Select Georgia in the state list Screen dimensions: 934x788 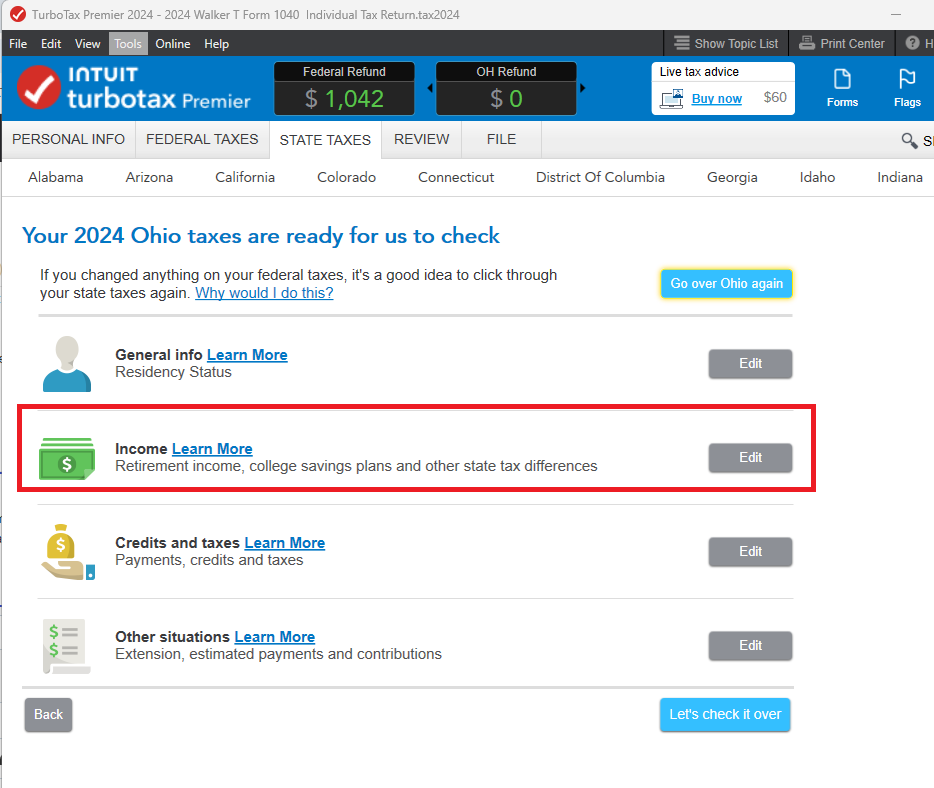pyautogui.click(x=732, y=177)
